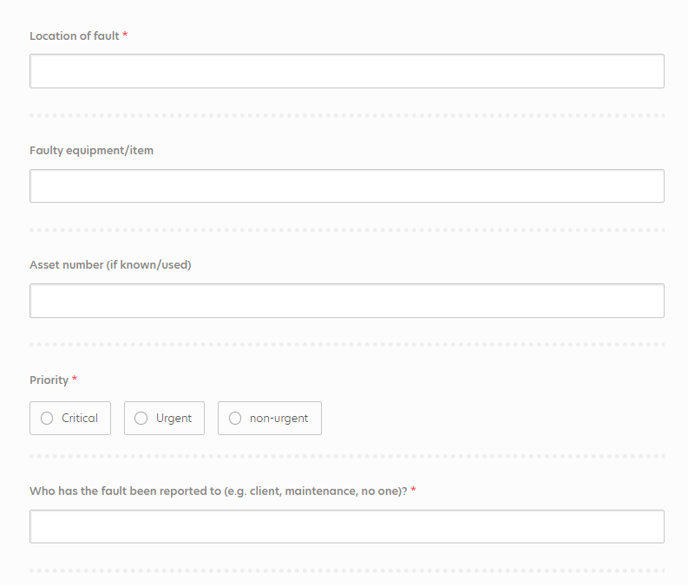Screen dimensions: 688x585
Task: Click the "Location of fault" field label
Action: [74, 36]
